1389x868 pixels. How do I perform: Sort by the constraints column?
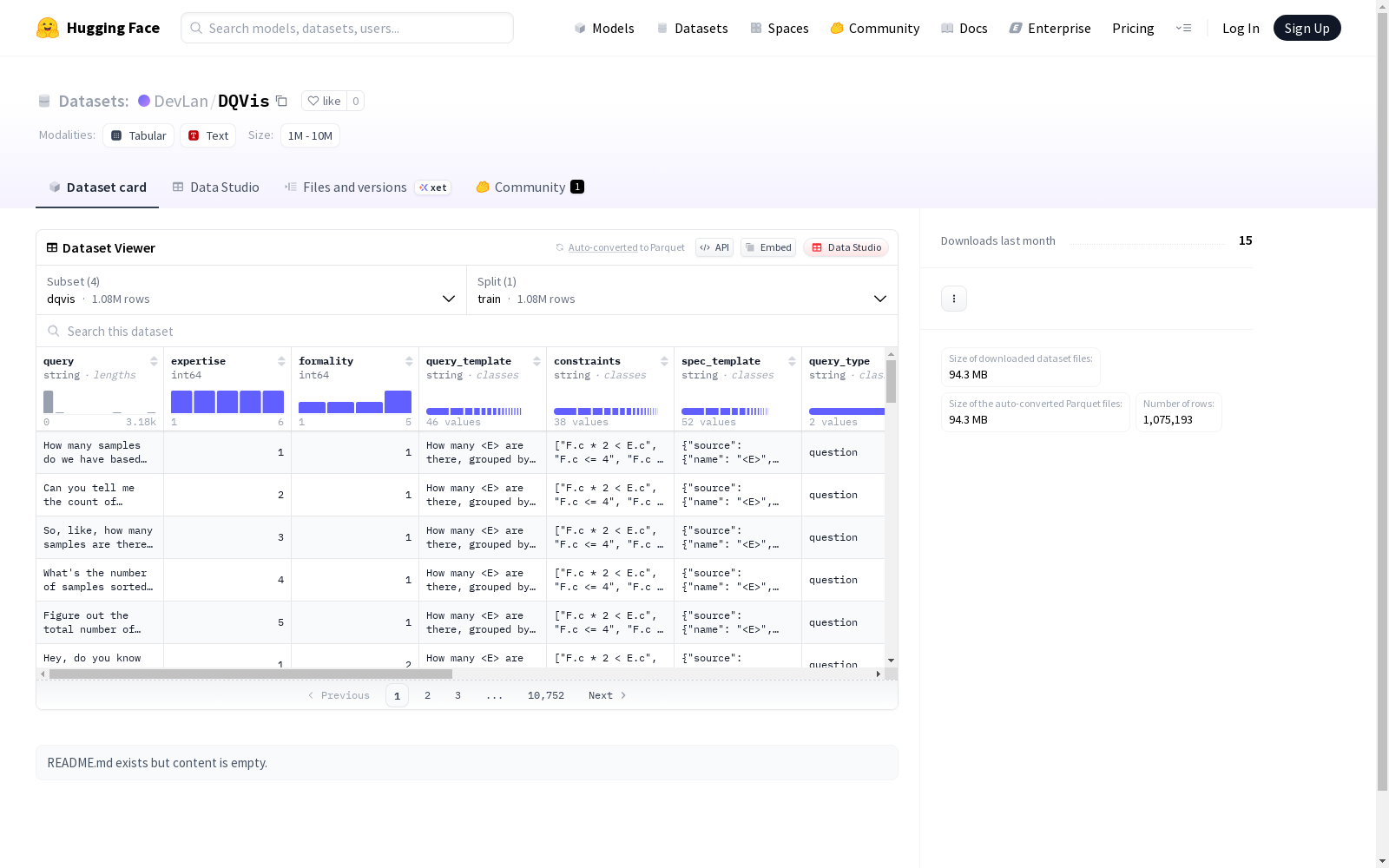[x=664, y=361]
